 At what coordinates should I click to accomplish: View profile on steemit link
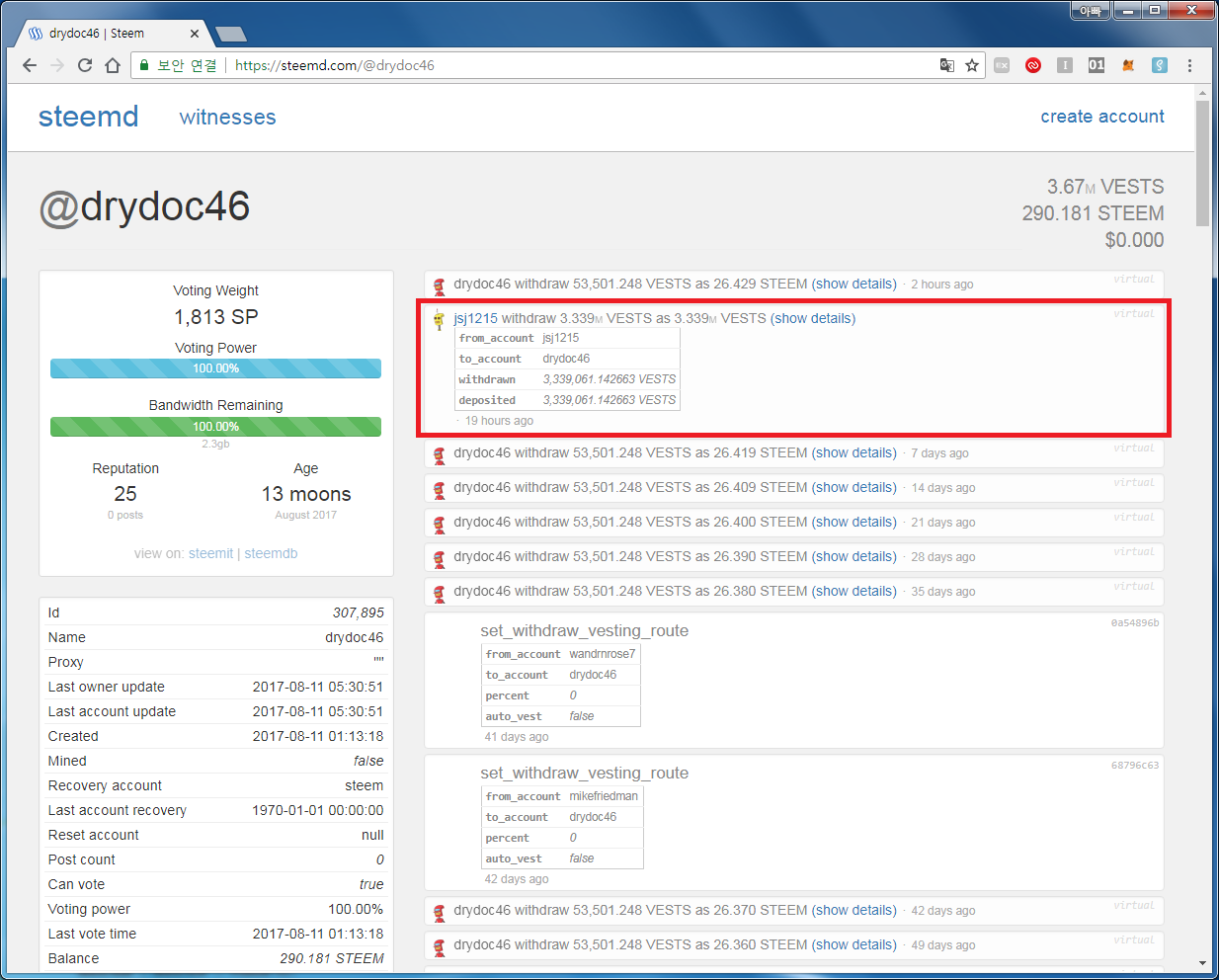[211, 553]
